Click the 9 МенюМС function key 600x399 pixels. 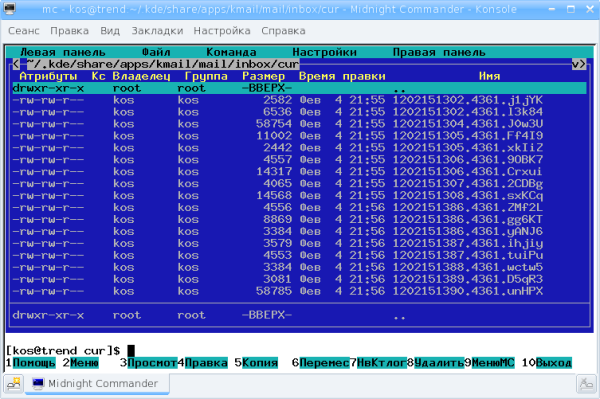(489, 362)
